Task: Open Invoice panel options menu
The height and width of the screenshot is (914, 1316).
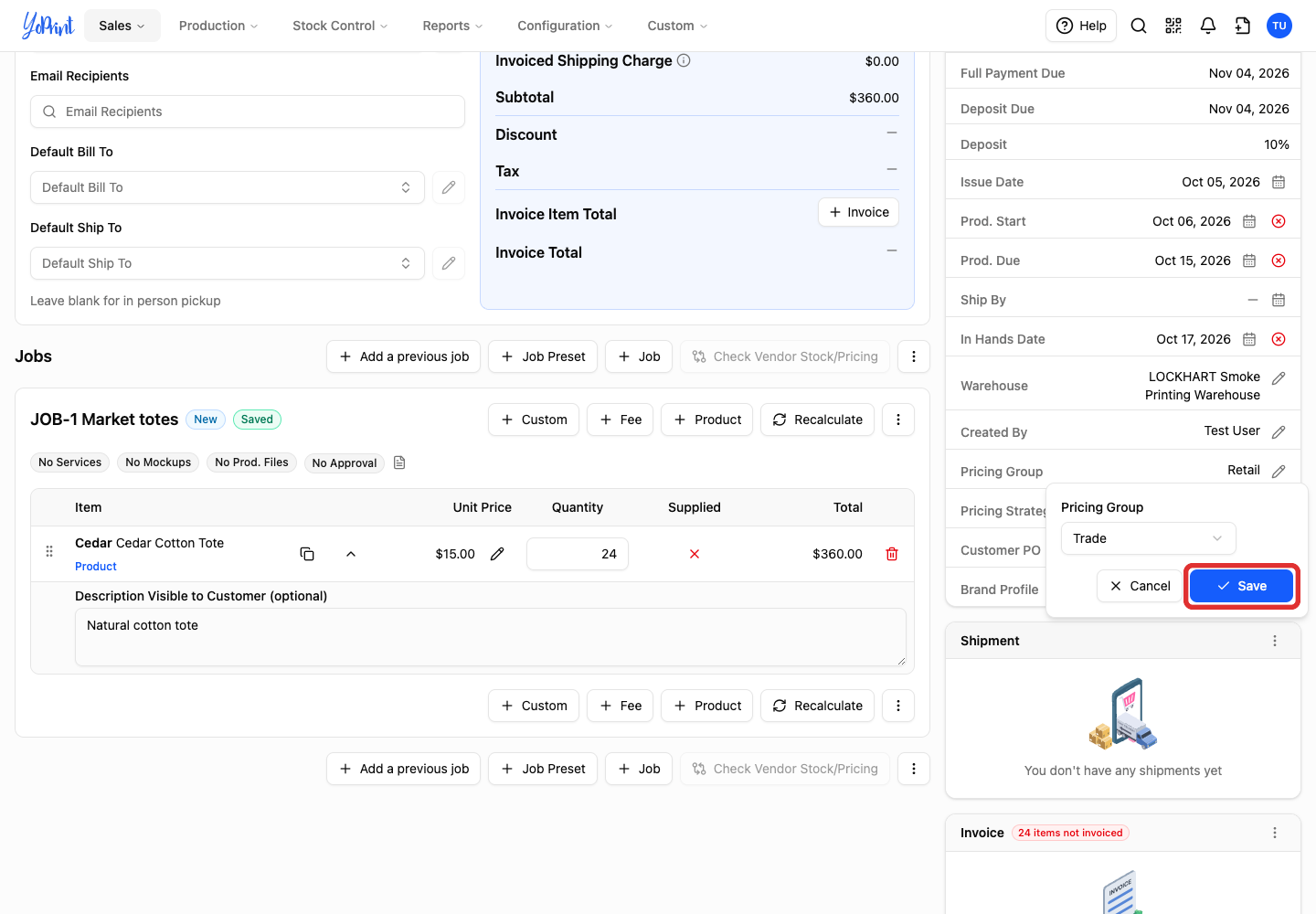Action: point(1275,833)
